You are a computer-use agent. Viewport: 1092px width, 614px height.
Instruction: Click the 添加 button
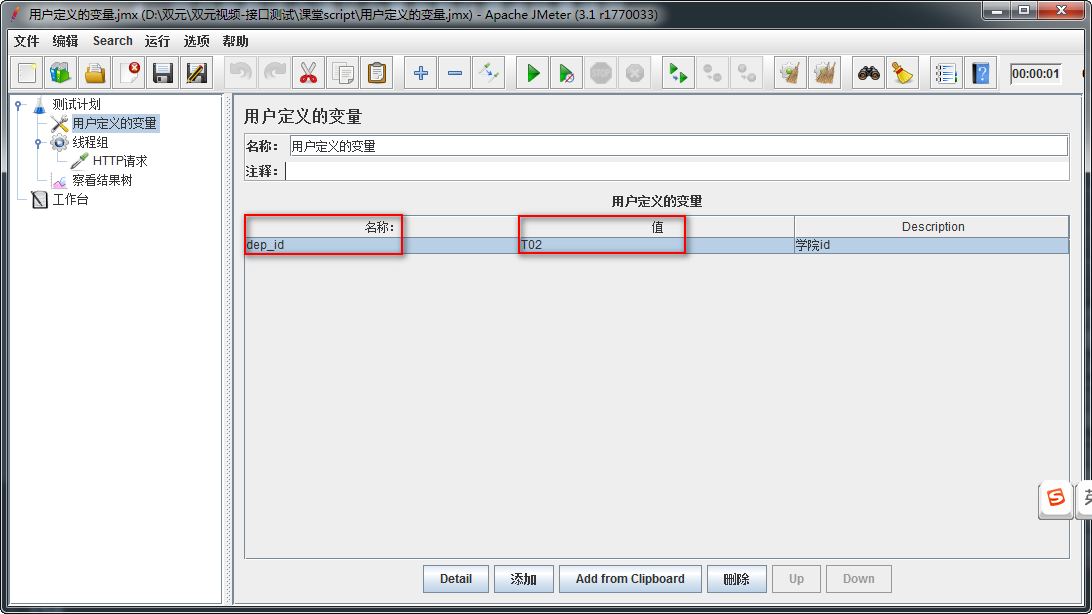[524, 579]
